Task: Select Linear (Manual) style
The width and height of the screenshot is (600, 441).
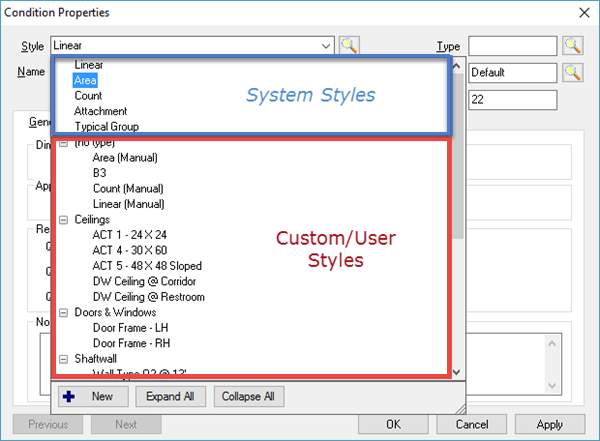Action: point(129,204)
